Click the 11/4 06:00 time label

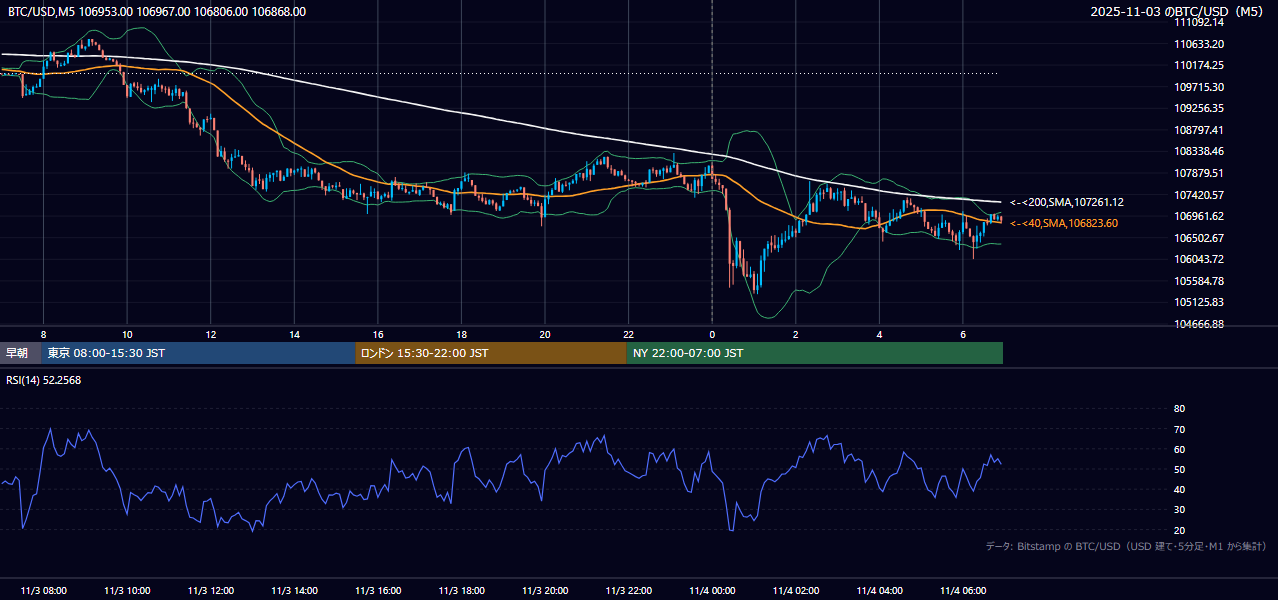coord(963,591)
